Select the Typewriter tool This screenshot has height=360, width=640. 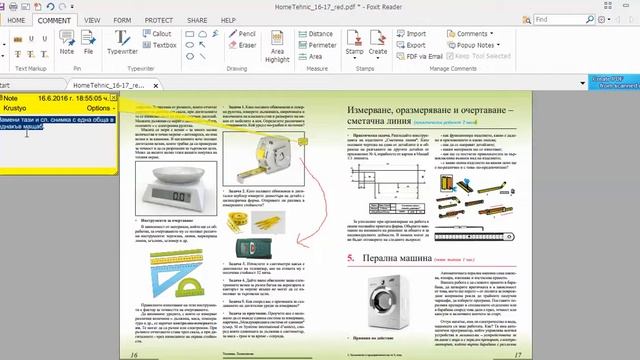tap(122, 42)
